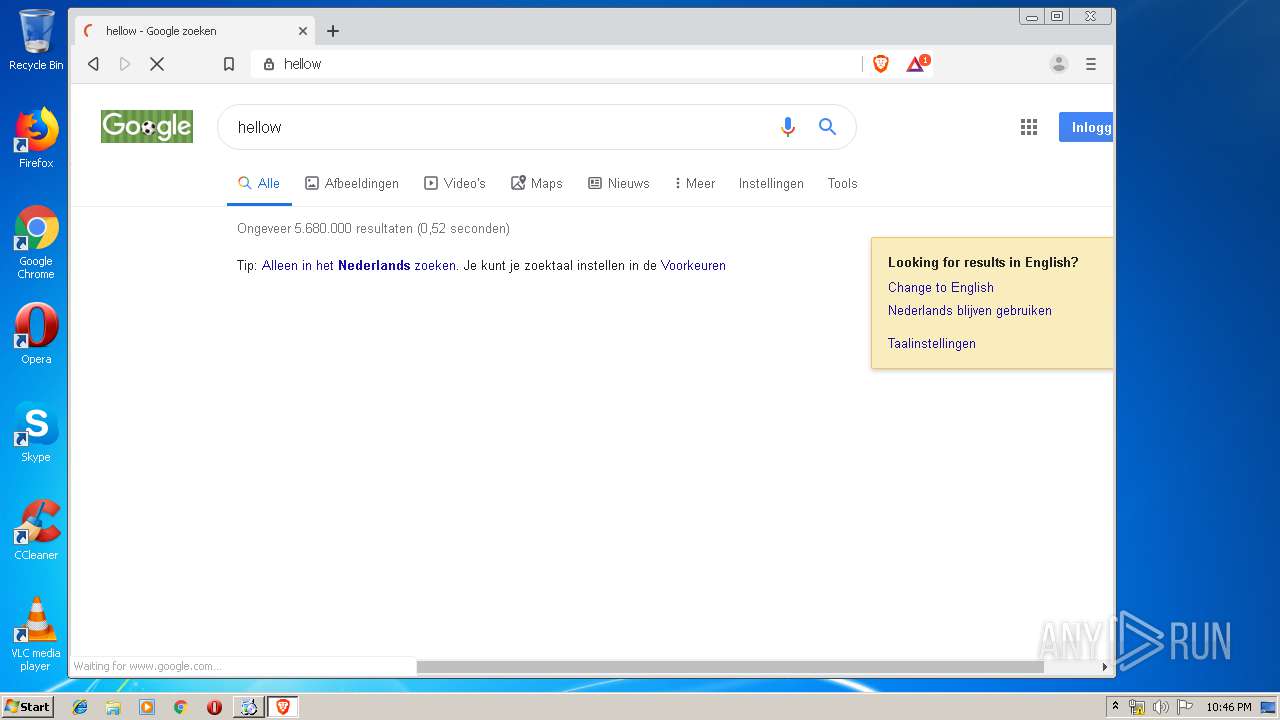Click the 10:46 PM clock

1228,707
